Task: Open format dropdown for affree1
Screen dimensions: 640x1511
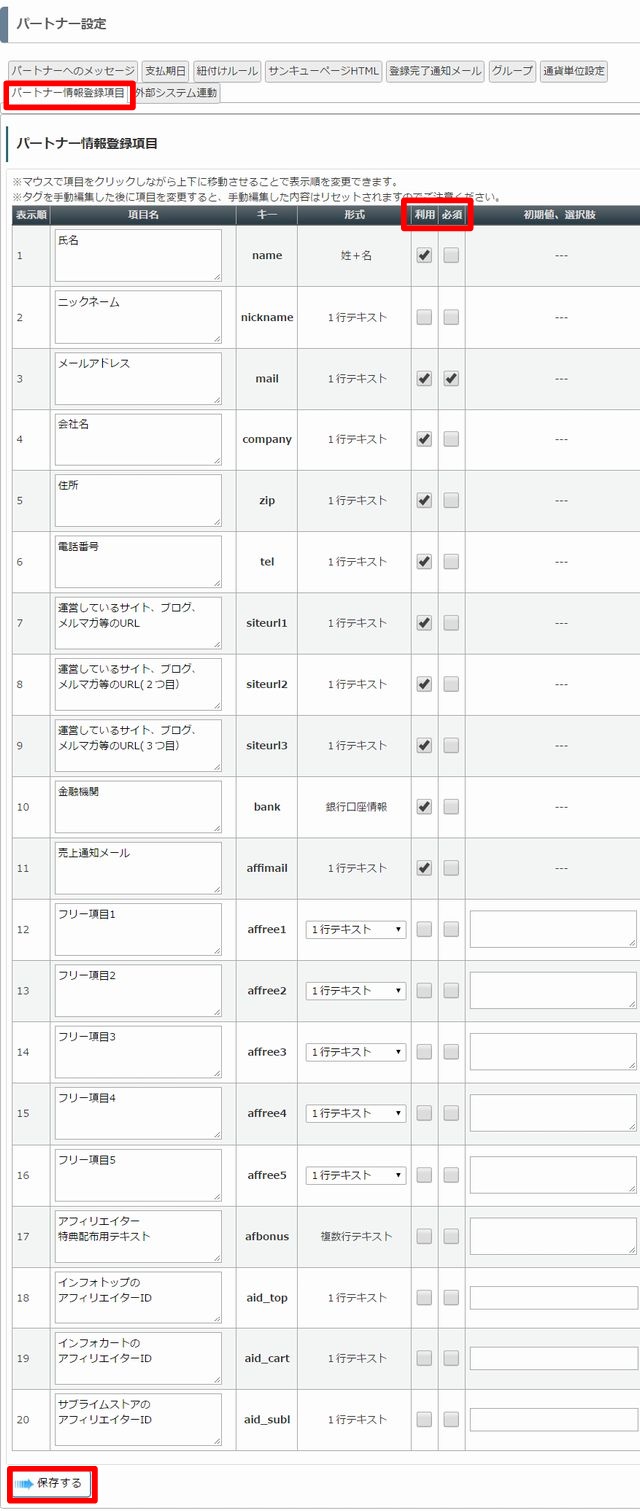Action: 356,929
